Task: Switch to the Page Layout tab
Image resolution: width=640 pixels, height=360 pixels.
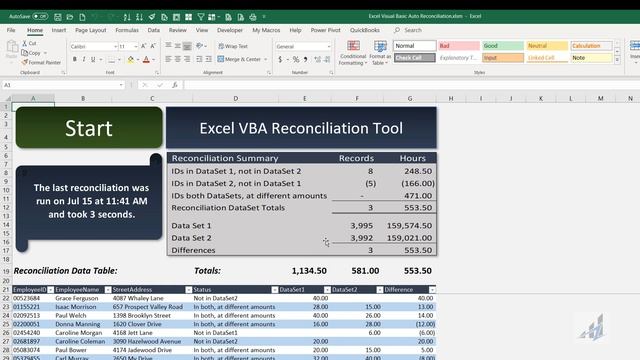Action: (x=91, y=30)
